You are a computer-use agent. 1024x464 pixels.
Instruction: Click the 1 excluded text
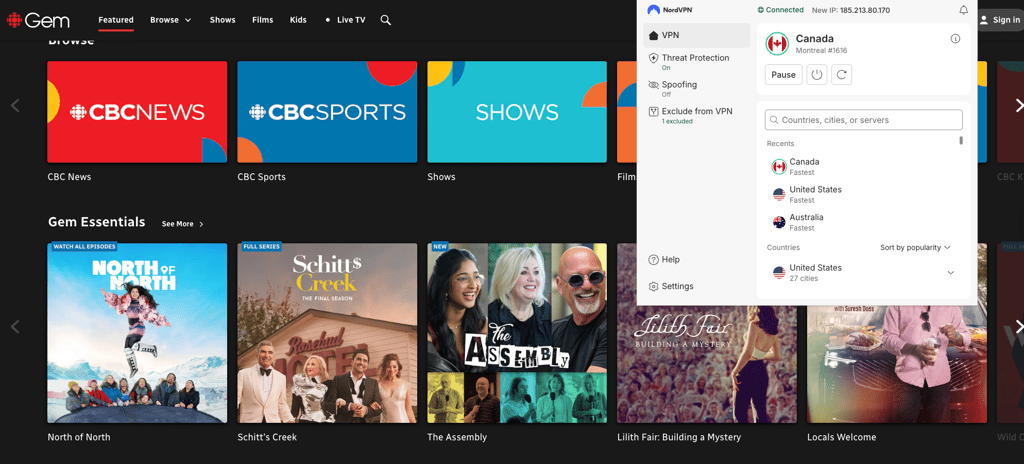click(x=677, y=122)
